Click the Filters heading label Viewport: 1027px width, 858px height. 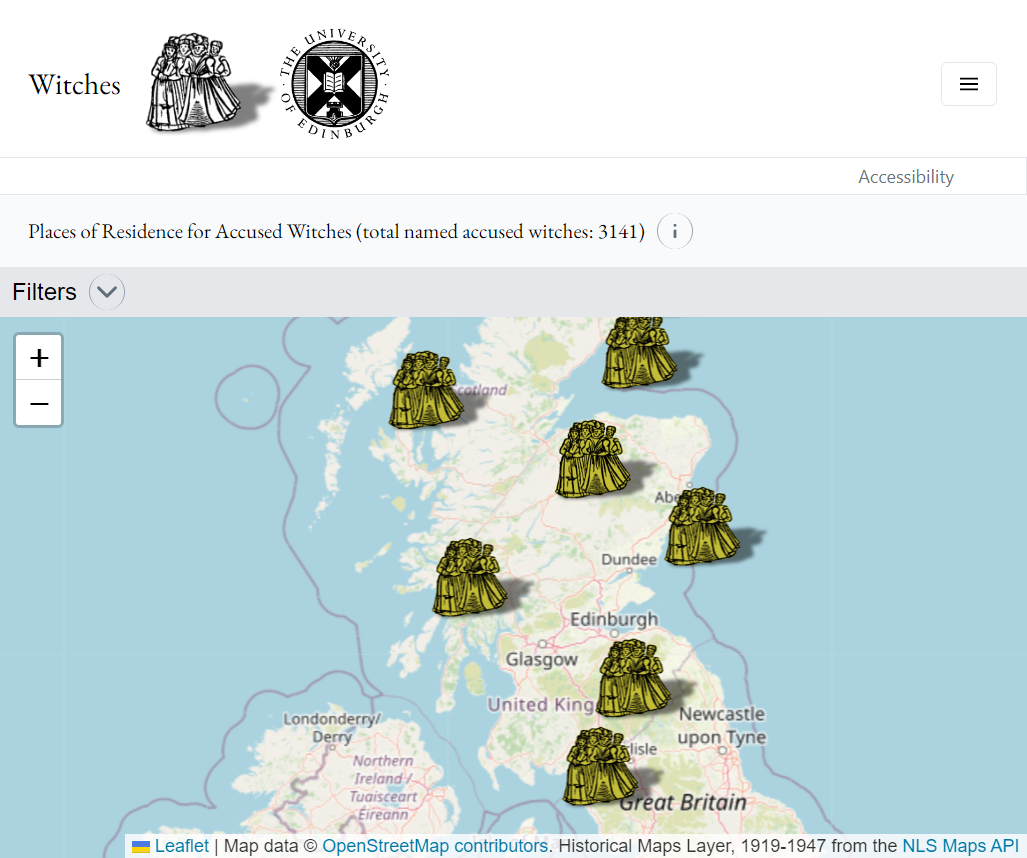(x=45, y=292)
